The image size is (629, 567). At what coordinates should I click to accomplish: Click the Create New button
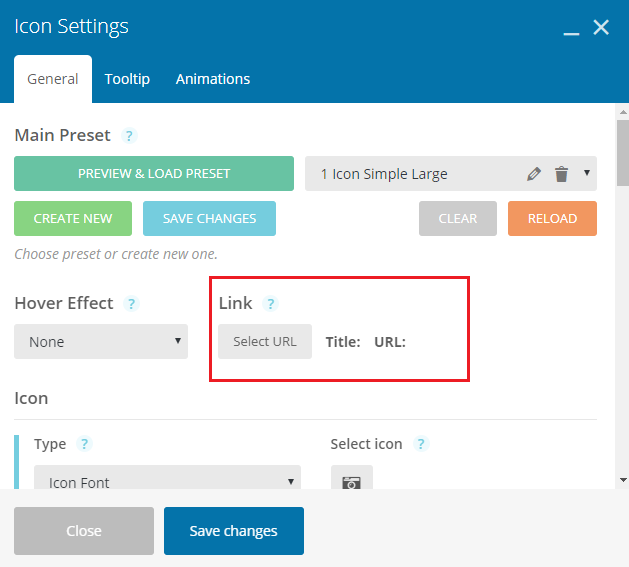point(73,218)
